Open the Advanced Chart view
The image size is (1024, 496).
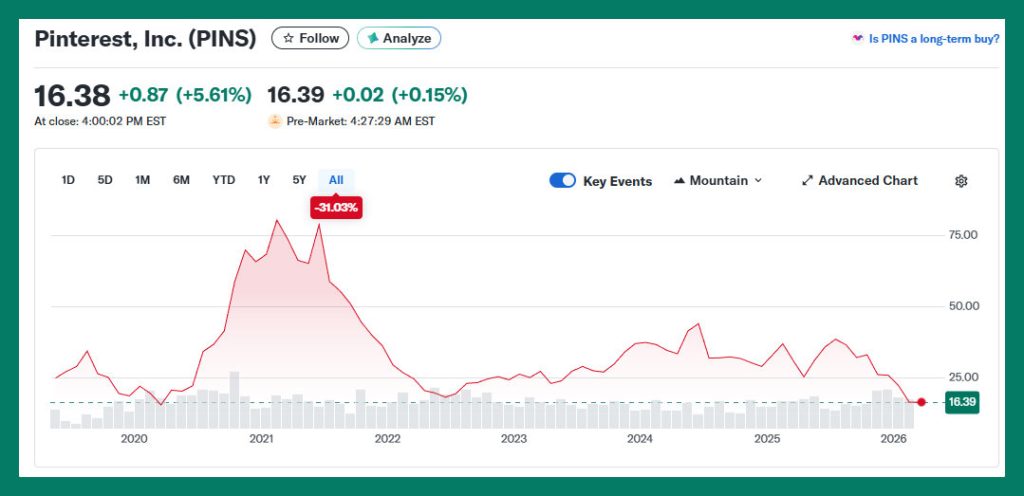[x=867, y=181]
